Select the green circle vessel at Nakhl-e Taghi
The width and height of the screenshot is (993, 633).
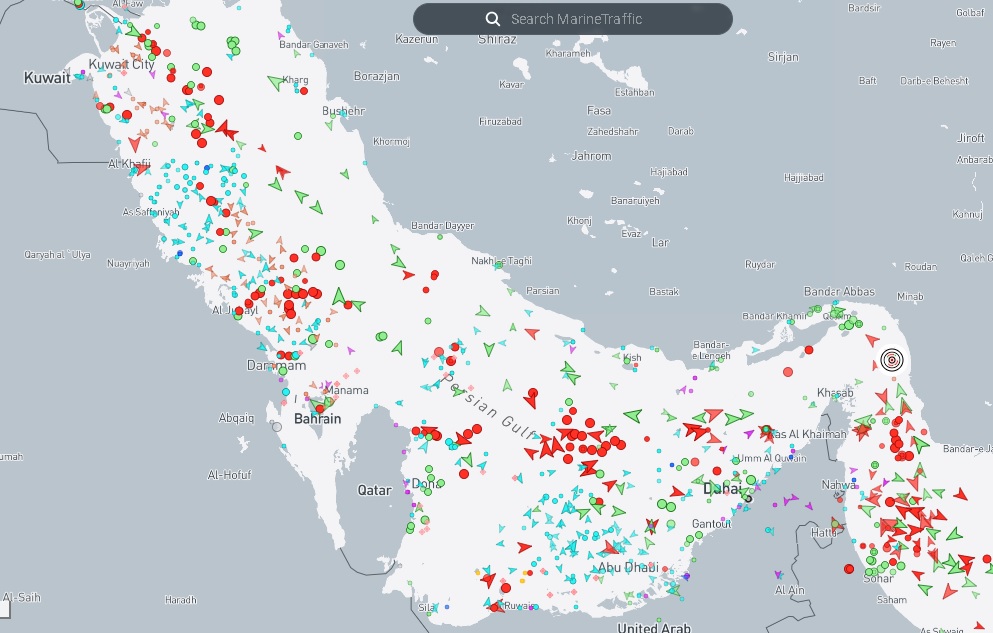pos(498,265)
